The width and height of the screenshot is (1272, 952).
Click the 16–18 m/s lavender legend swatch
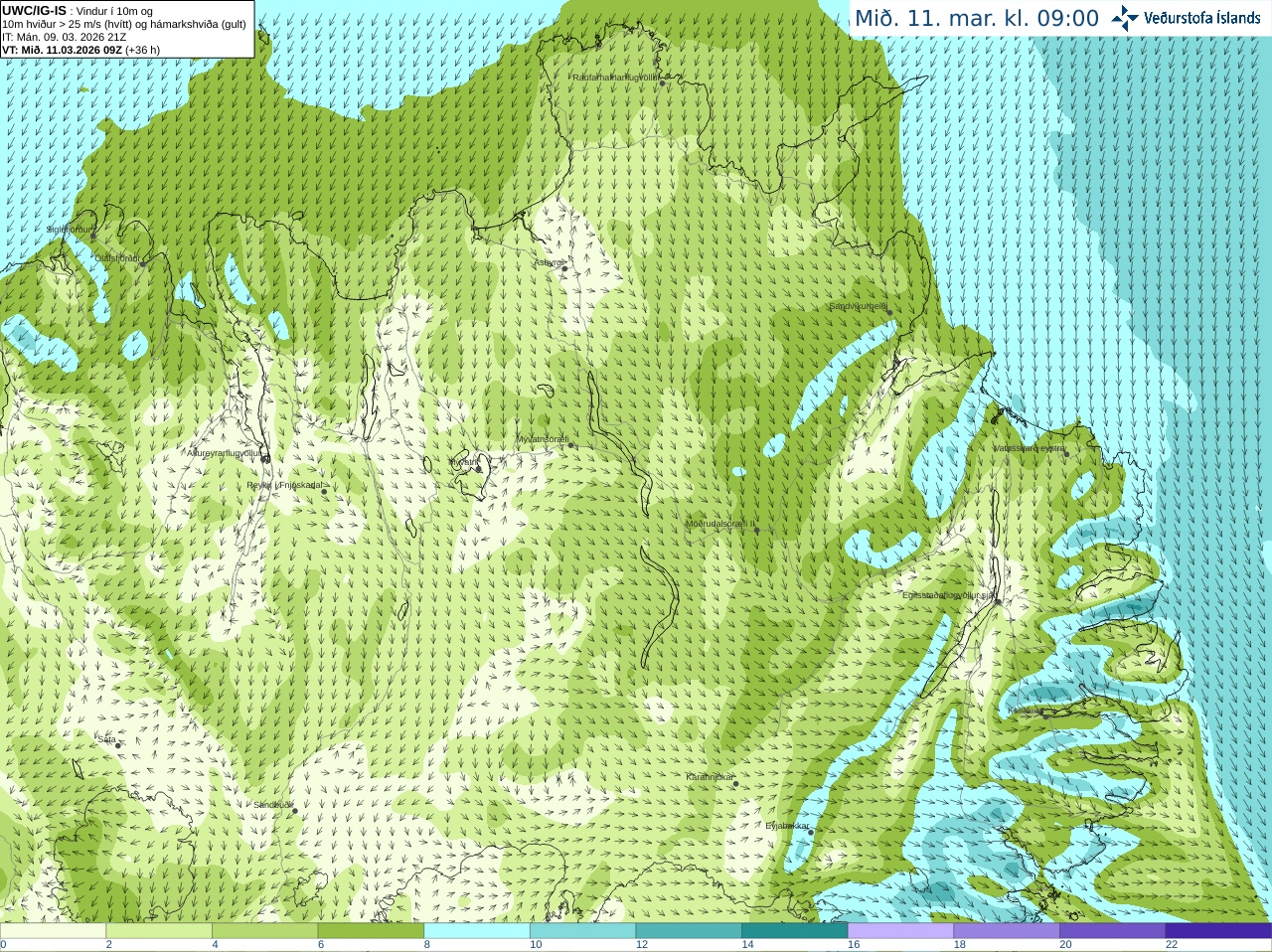coord(900,931)
